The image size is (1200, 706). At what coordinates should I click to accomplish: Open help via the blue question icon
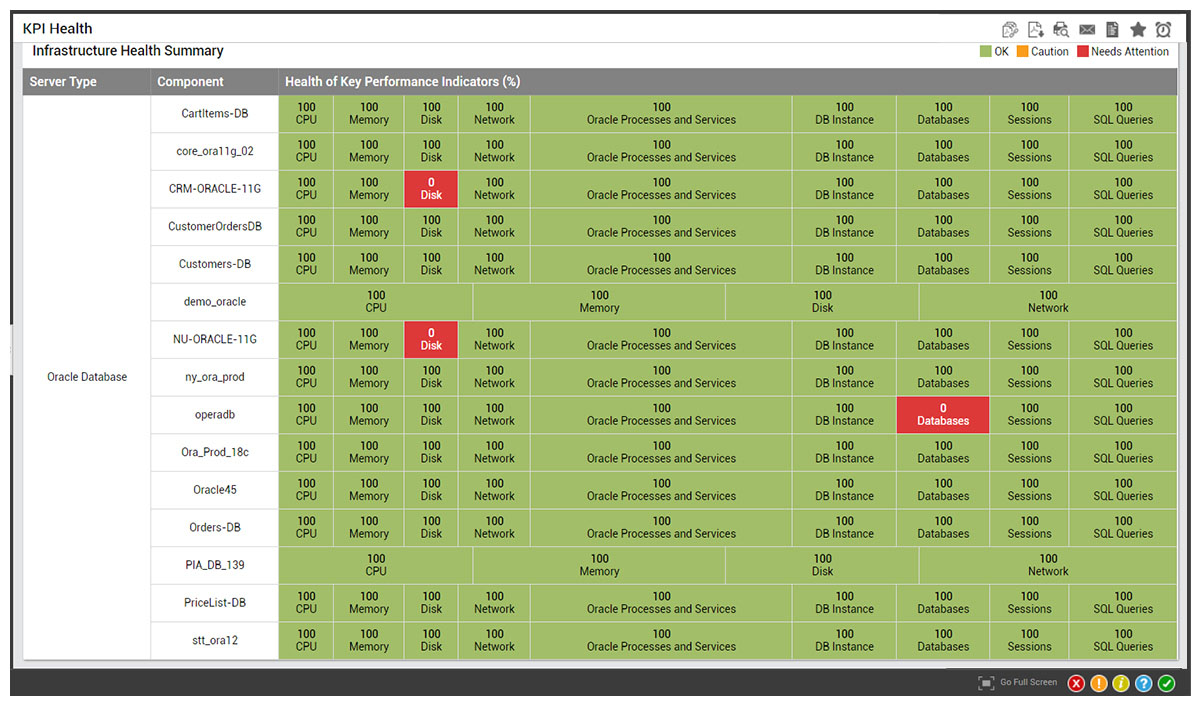click(1144, 683)
